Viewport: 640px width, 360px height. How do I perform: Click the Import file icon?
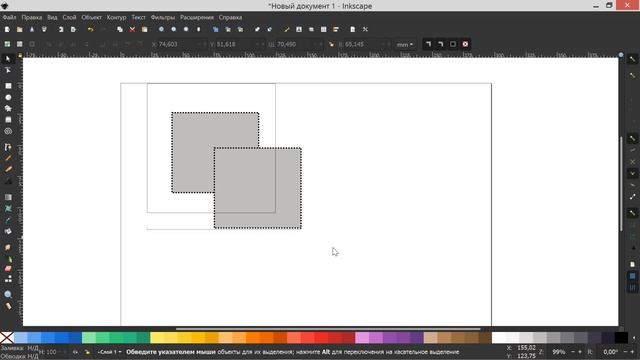pos(61,29)
